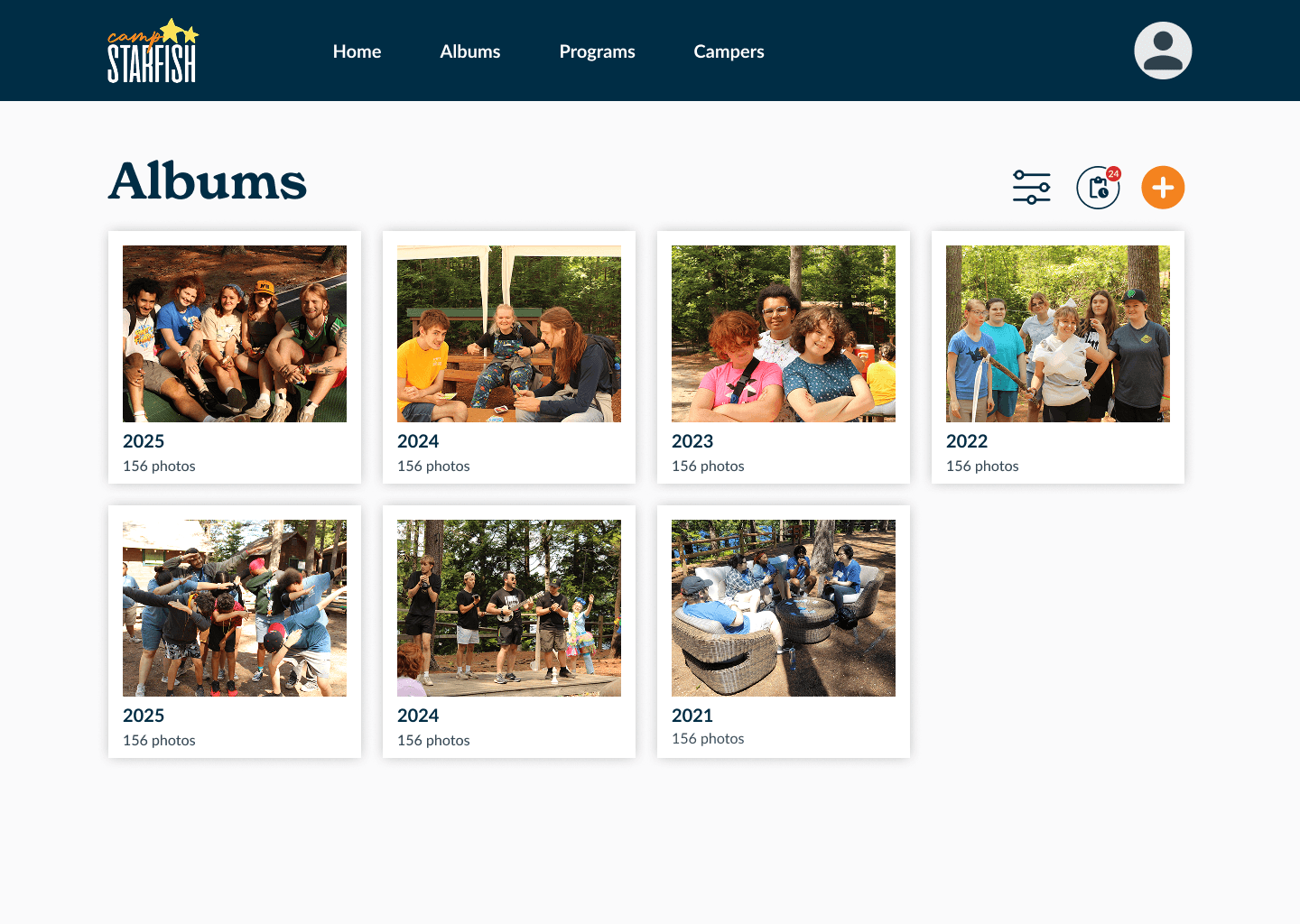Open the 2021 album photo
Screen dimensions: 1300x924
point(784,608)
